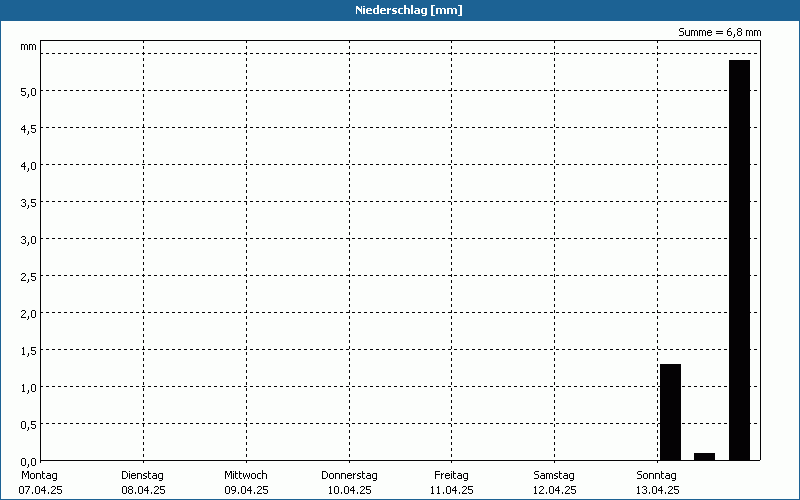The image size is (800, 500).
Task: Click the 0,0 y-axis value
Action: 29,462
